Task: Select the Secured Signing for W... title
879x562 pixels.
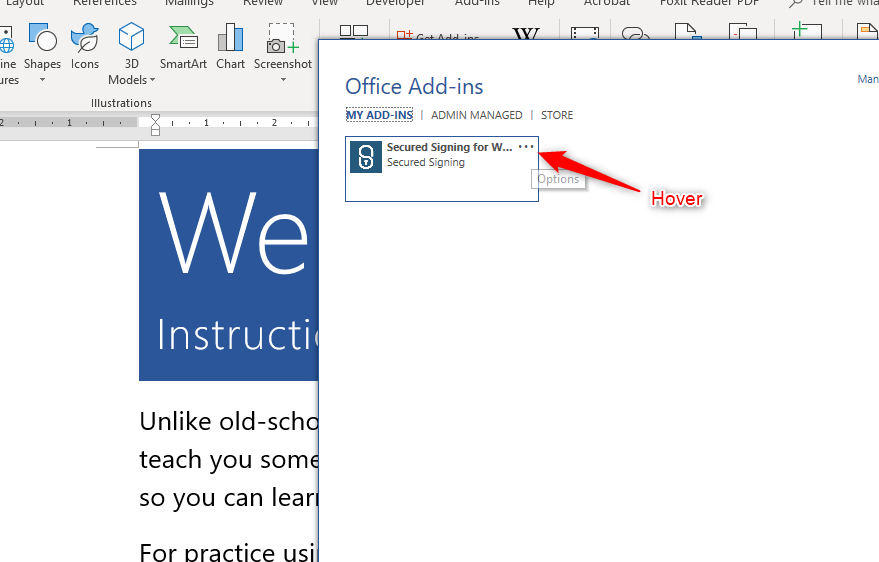Action: pos(449,147)
